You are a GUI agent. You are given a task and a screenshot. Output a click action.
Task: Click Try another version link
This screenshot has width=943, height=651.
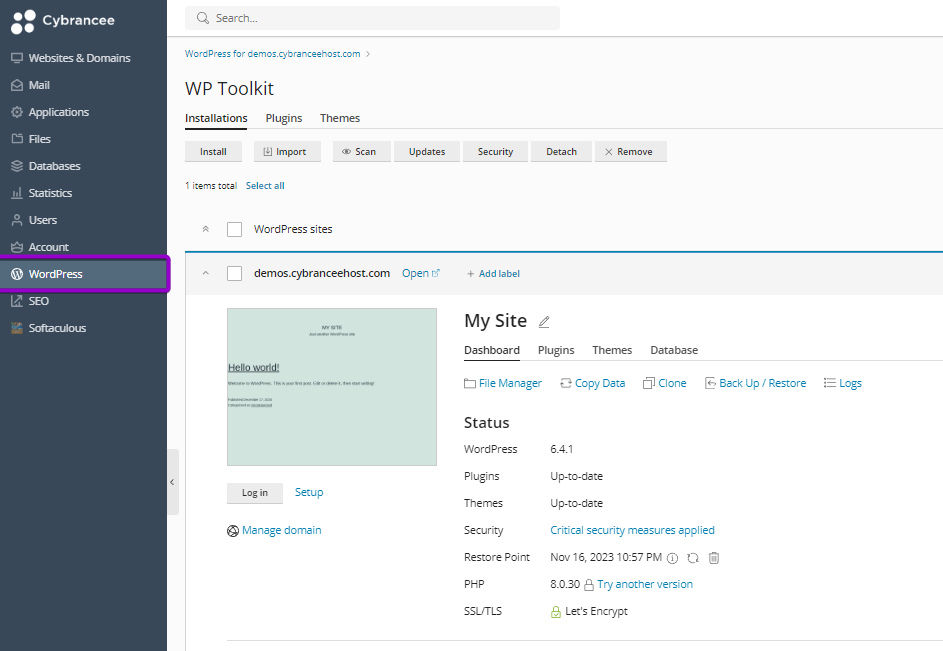[645, 584]
